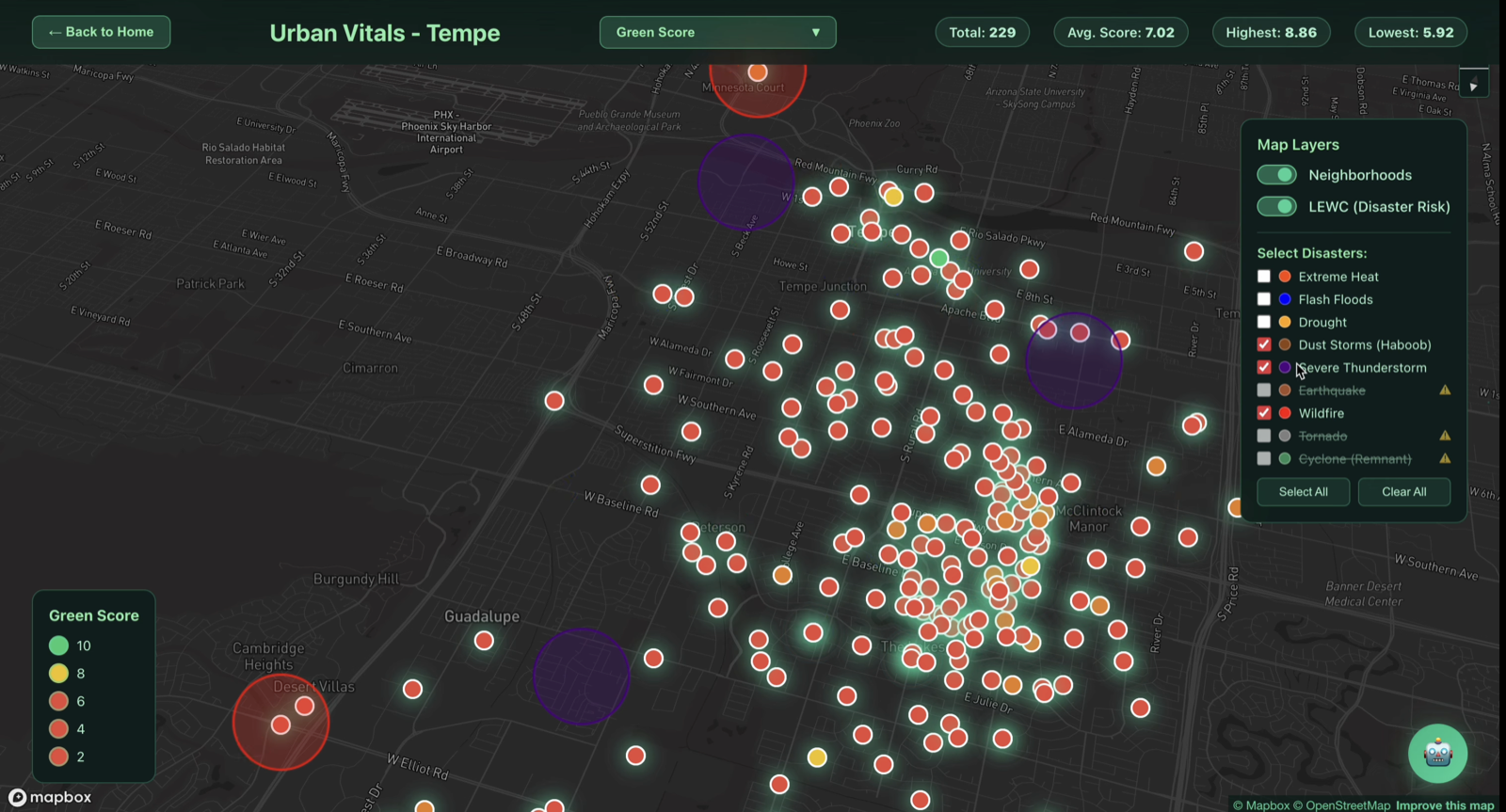Click the McClintock Manor map label
Image resolution: width=1506 pixels, height=812 pixels.
tap(1089, 518)
